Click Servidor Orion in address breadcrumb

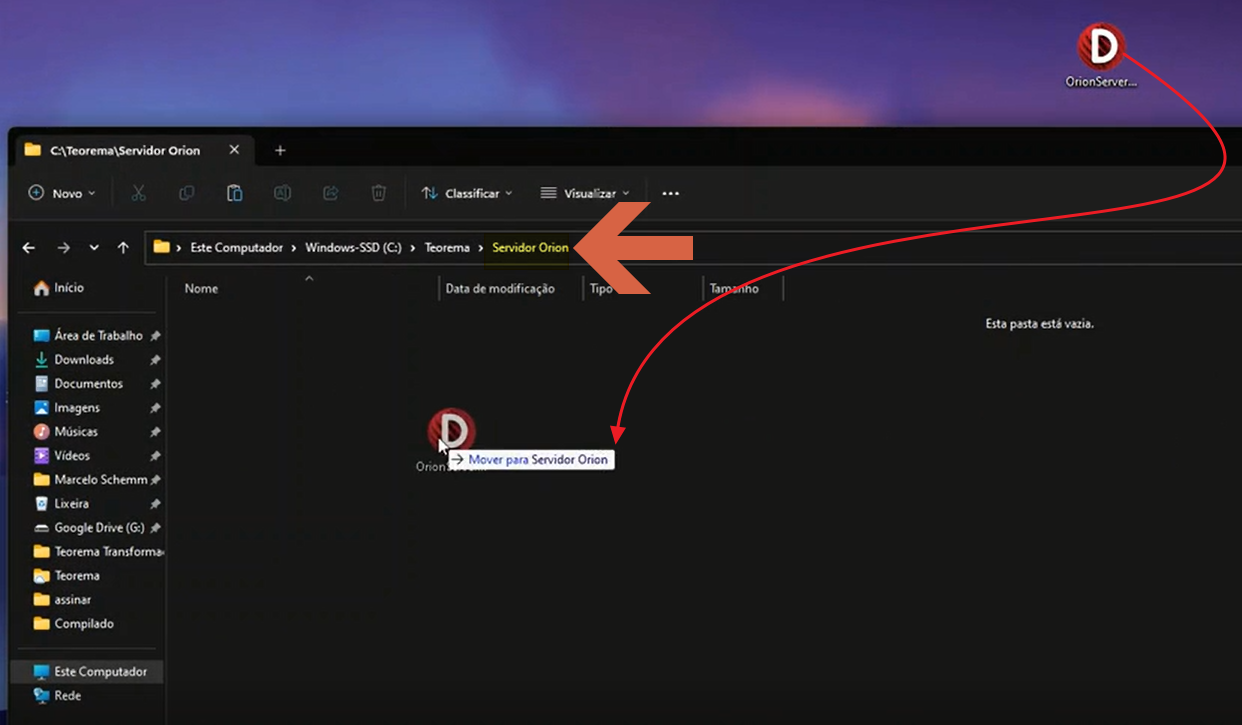[530, 247]
